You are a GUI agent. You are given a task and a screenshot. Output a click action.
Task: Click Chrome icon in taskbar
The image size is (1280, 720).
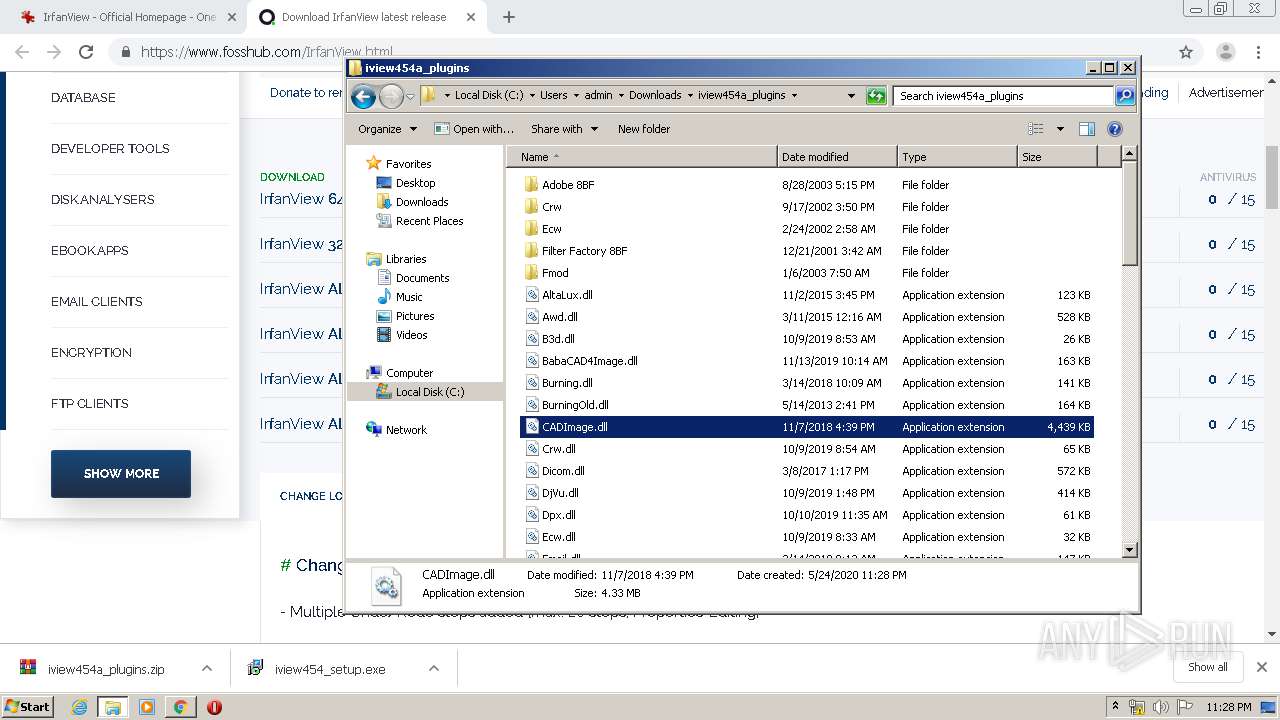180,707
